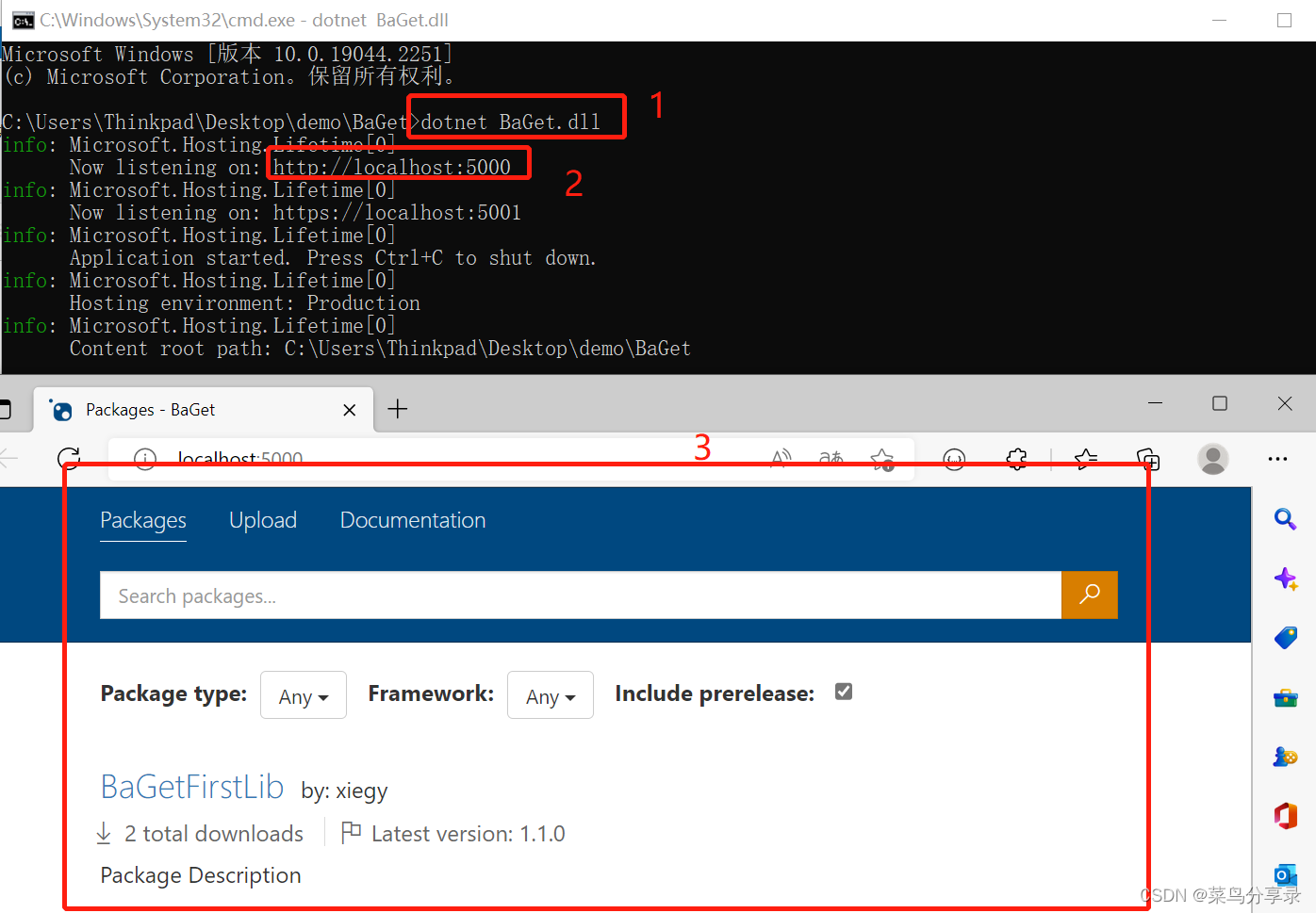Switch to the Packages nav tab
Viewport: 1316px width, 913px height.
[x=143, y=520]
